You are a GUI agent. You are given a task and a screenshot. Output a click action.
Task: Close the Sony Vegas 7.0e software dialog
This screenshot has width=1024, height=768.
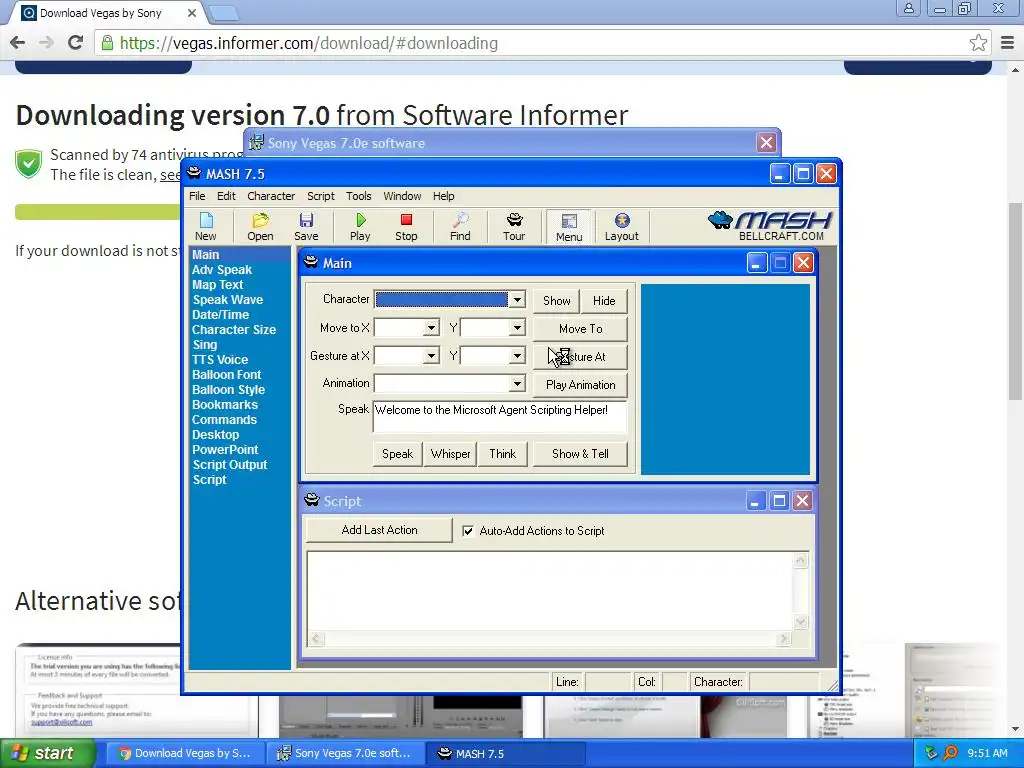point(766,142)
